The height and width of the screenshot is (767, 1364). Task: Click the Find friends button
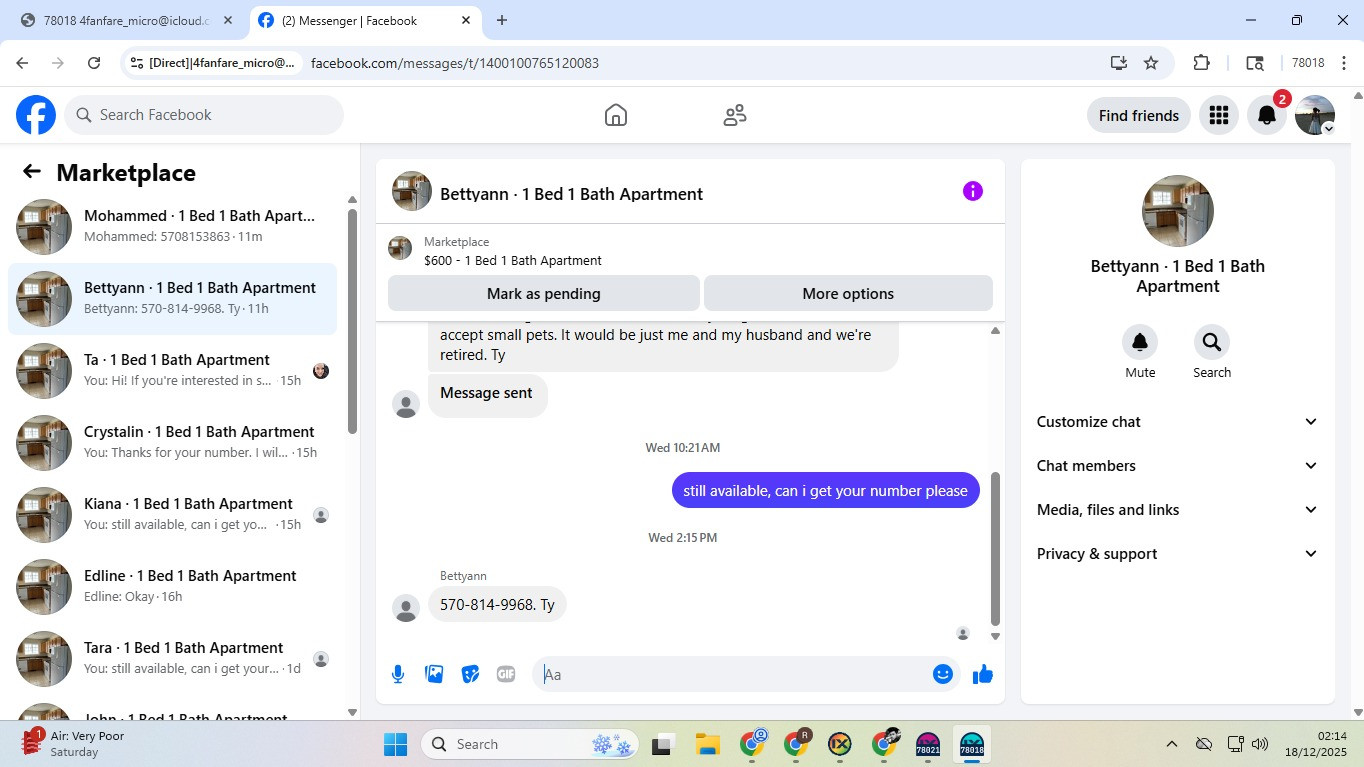click(x=1139, y=116)
